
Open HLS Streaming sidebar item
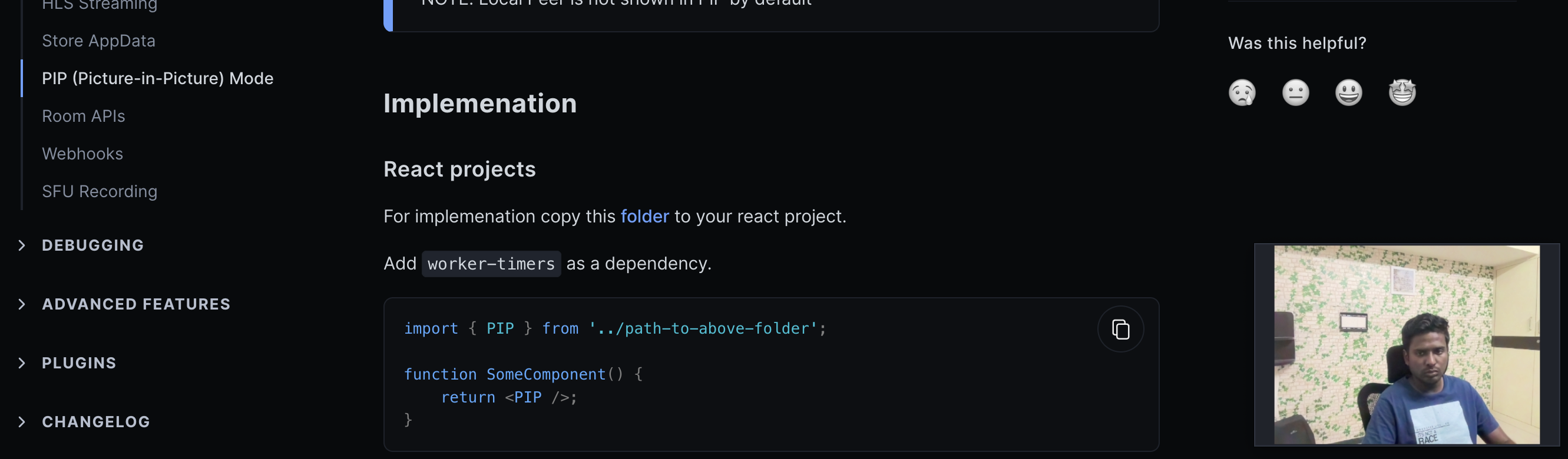click(99, 5)
